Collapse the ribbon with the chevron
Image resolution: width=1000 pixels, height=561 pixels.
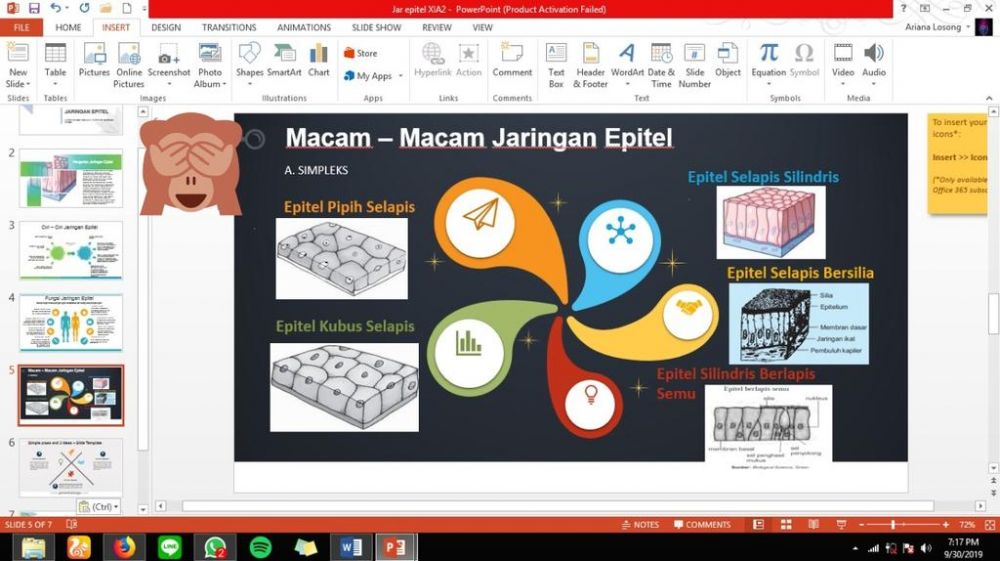click(989, 98)
